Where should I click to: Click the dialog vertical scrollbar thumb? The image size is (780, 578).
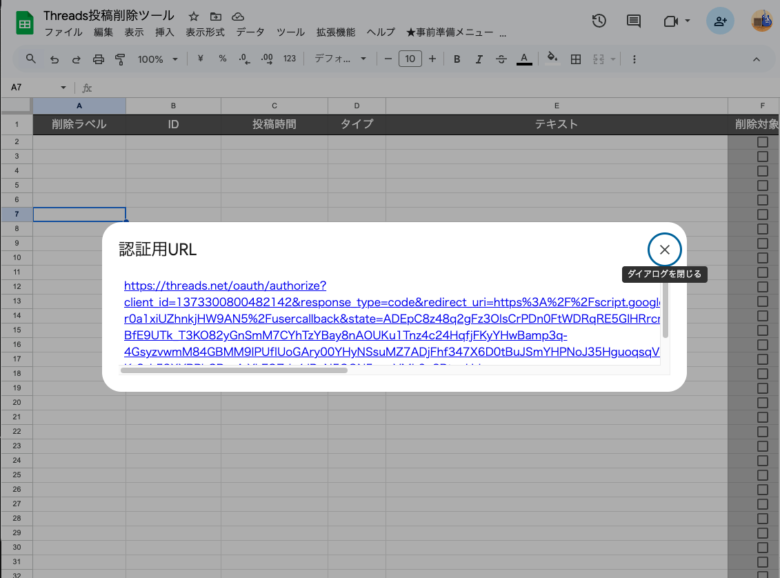pyautogui.click(x=665, y=310)
